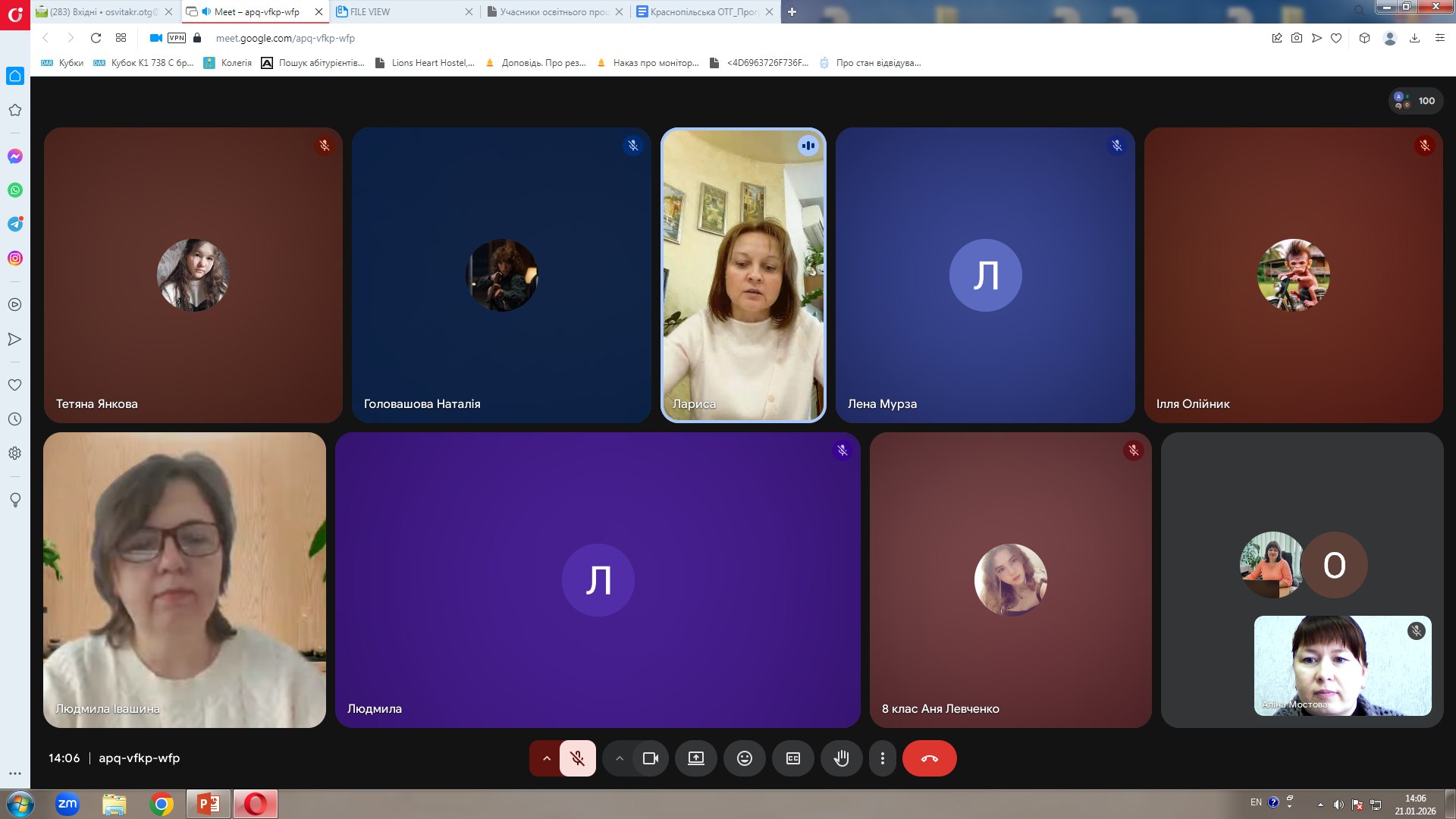Screen dimensions: 1456x819
Task: Open the three-dot more options menu
Action: pos(882,758)
